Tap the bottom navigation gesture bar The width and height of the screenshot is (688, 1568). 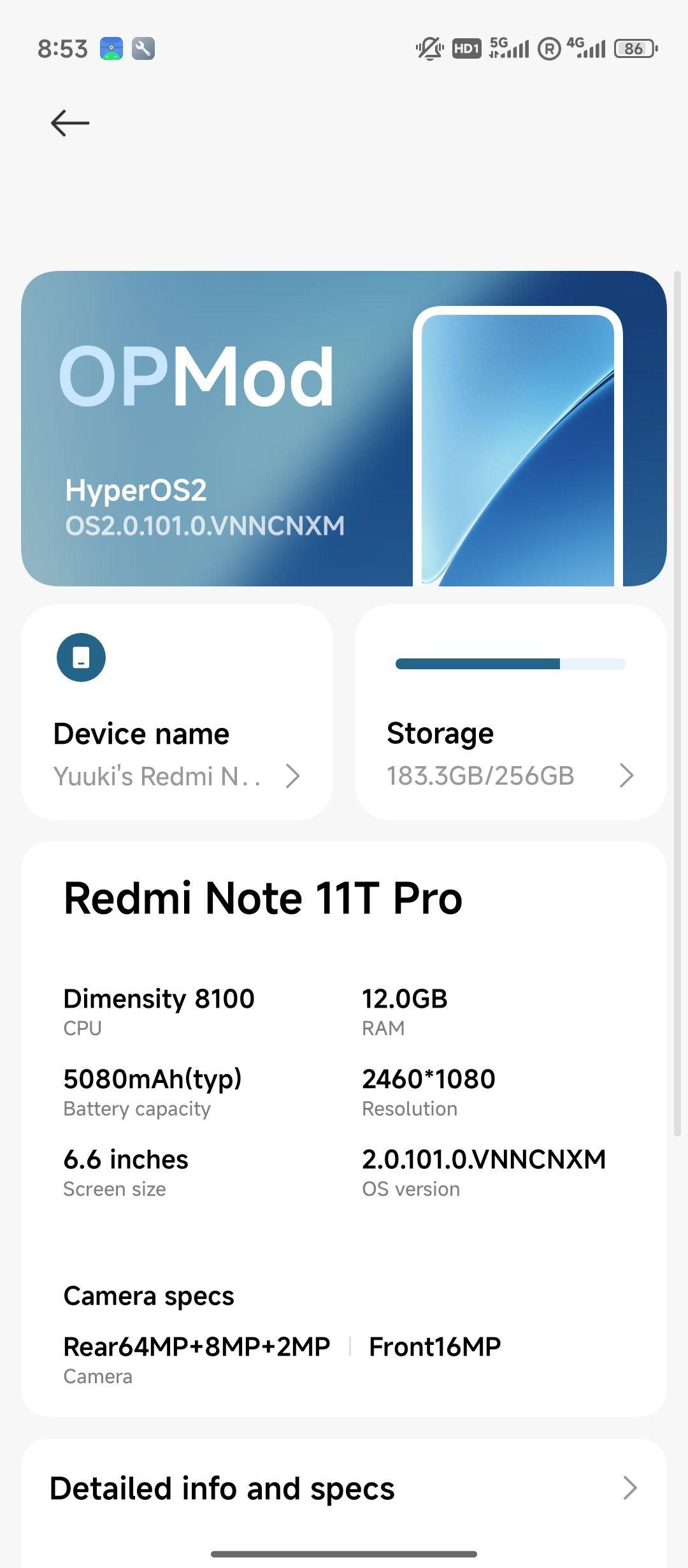pyautogui.click(x=344, y=1554)
